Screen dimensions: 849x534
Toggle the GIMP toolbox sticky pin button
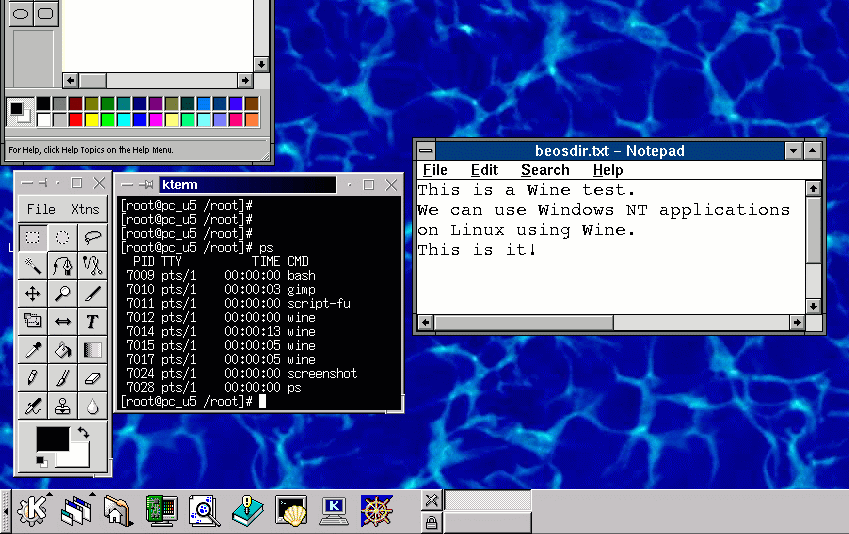[43, 183]
